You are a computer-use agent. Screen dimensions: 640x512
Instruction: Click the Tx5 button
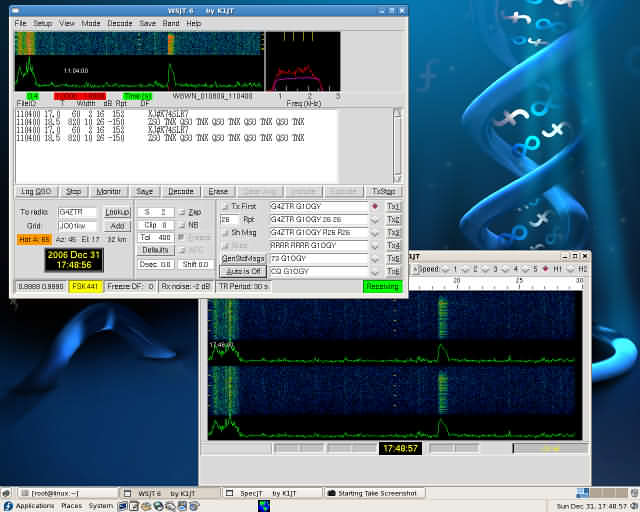pyautogui.click(x=393, y=258)
